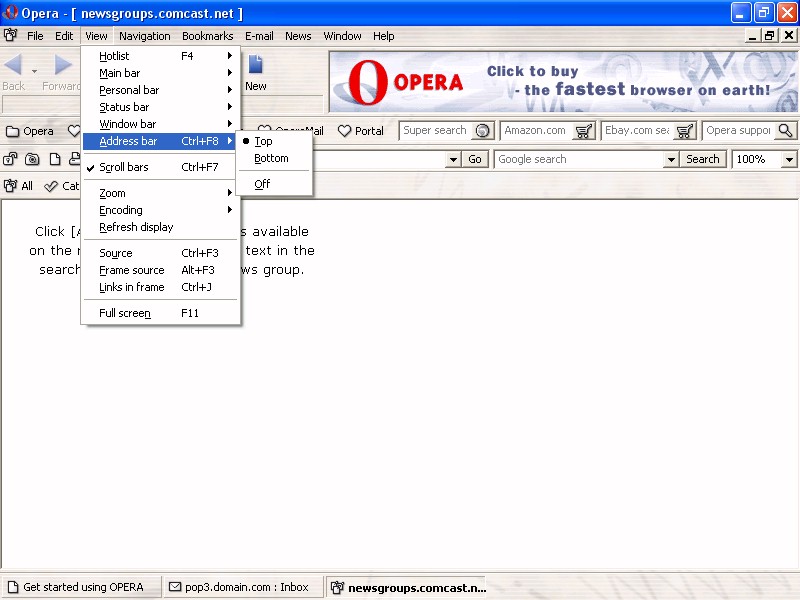Toggle the Scroll bars checked item
The width and height of the screenshot is (800, 600).
click(x=124, y=168)
